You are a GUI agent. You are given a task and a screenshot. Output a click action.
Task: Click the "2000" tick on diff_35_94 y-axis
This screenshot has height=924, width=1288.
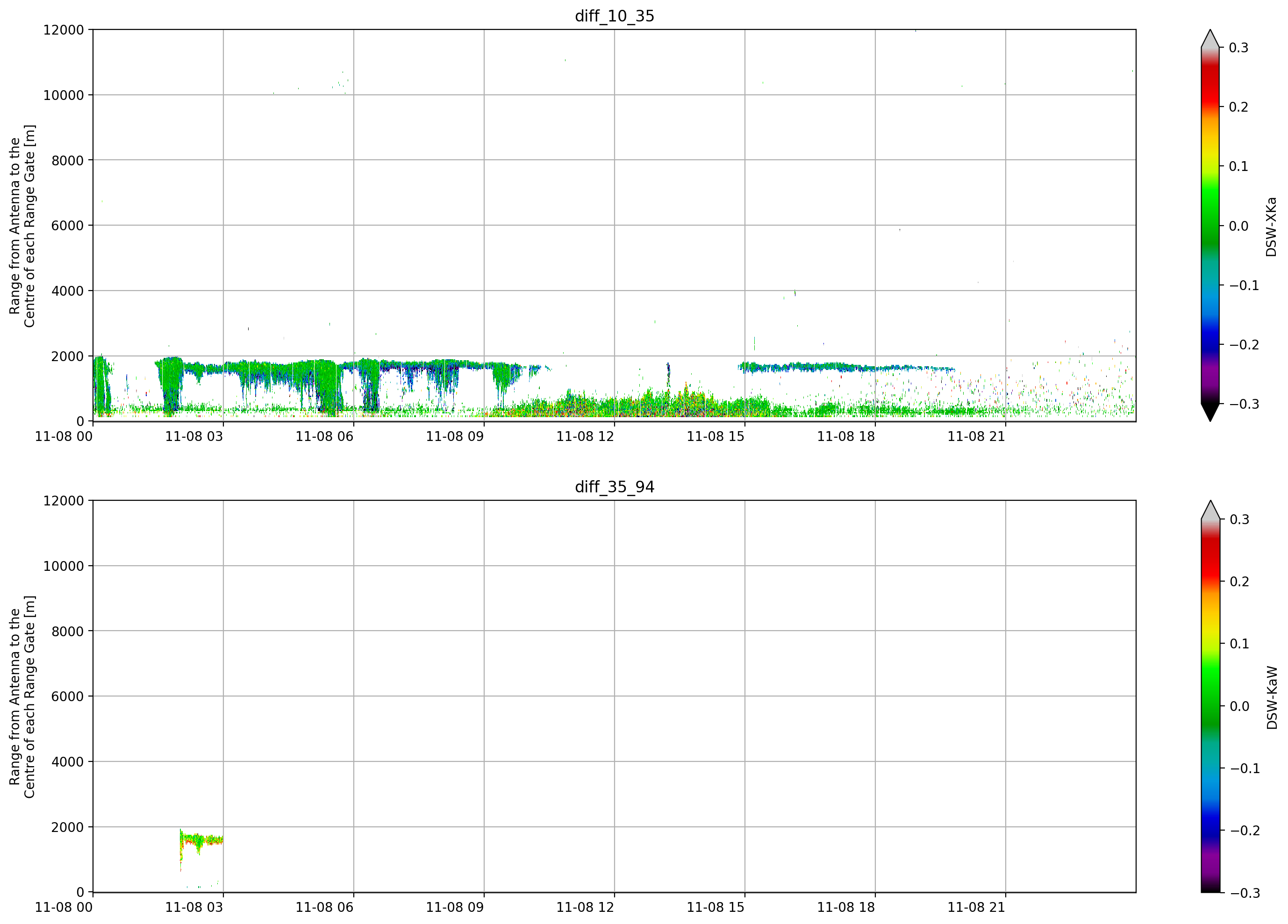[68, 827]
